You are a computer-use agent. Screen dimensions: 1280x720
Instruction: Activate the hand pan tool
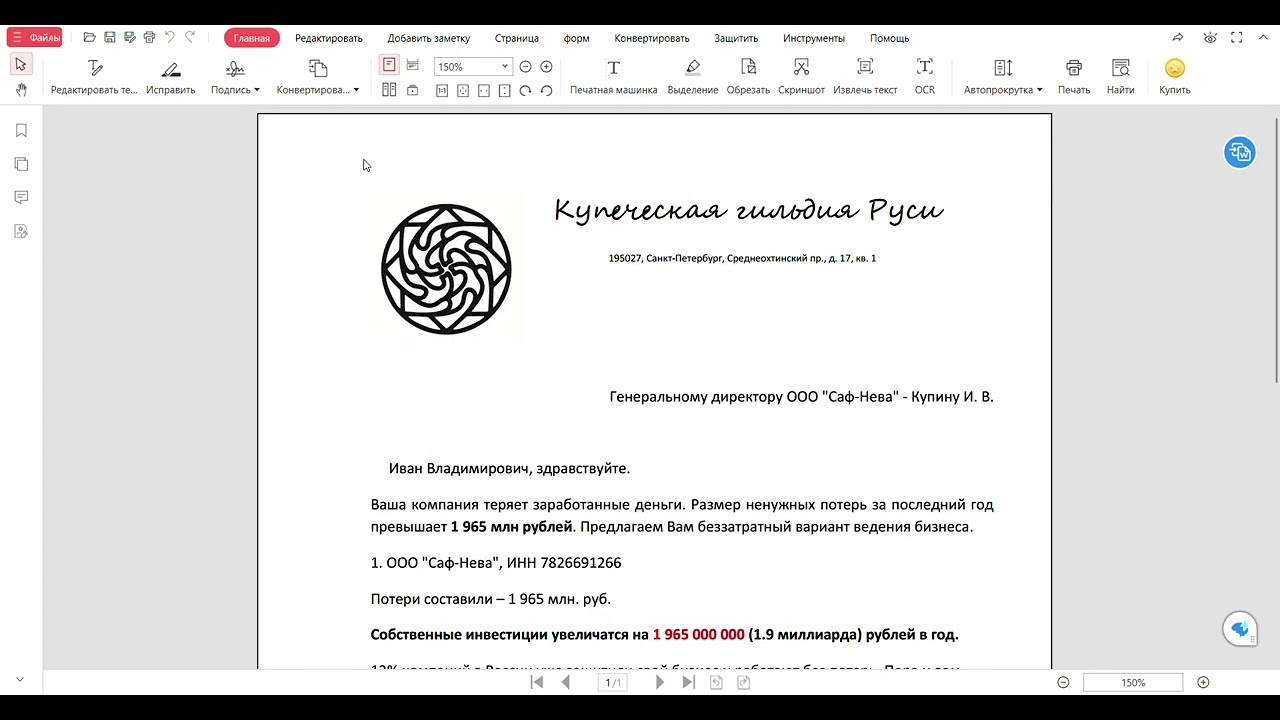[20, 90]
